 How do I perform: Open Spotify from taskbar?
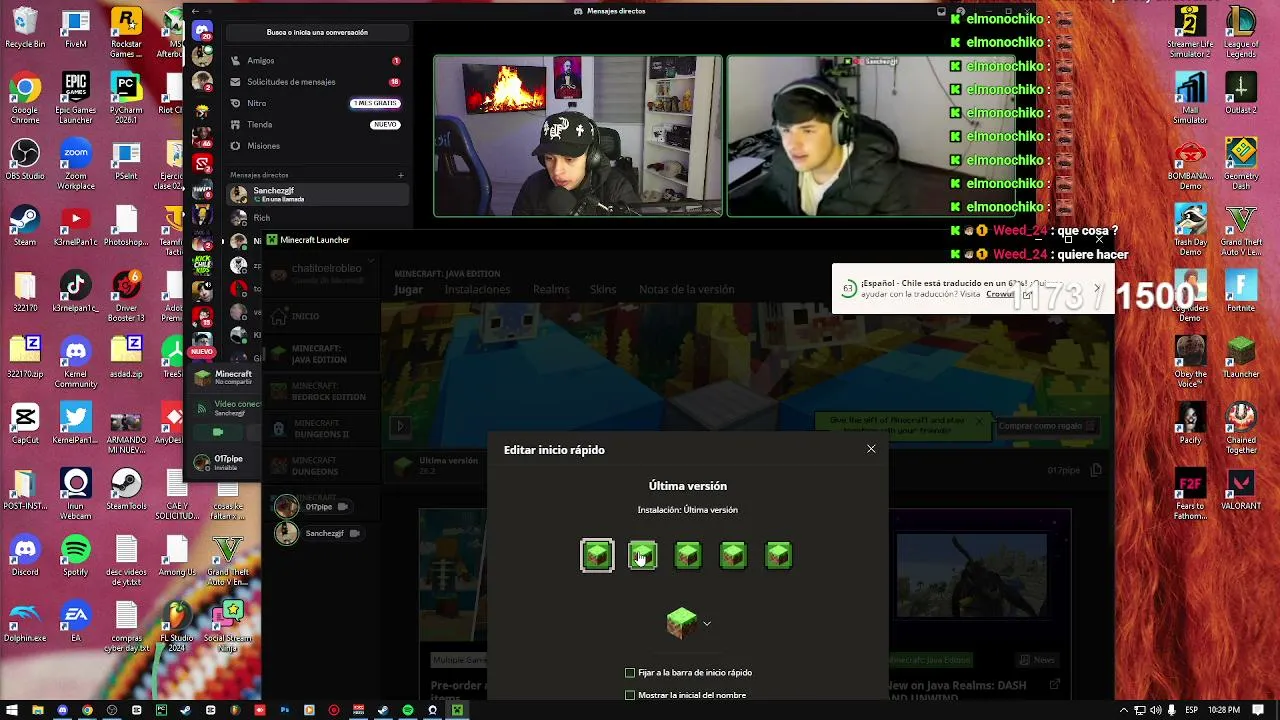pyautogui.click(x=407, y=710)
